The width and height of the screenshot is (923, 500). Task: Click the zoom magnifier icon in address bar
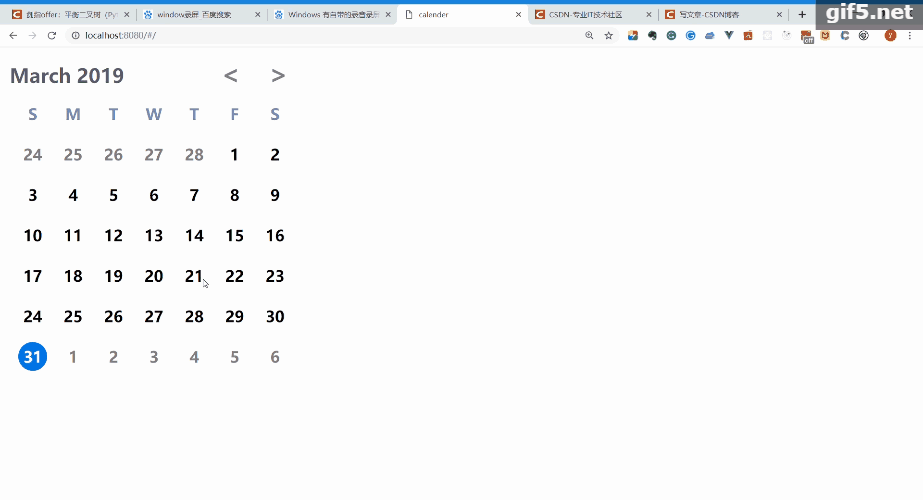click(x=589, y=35)
